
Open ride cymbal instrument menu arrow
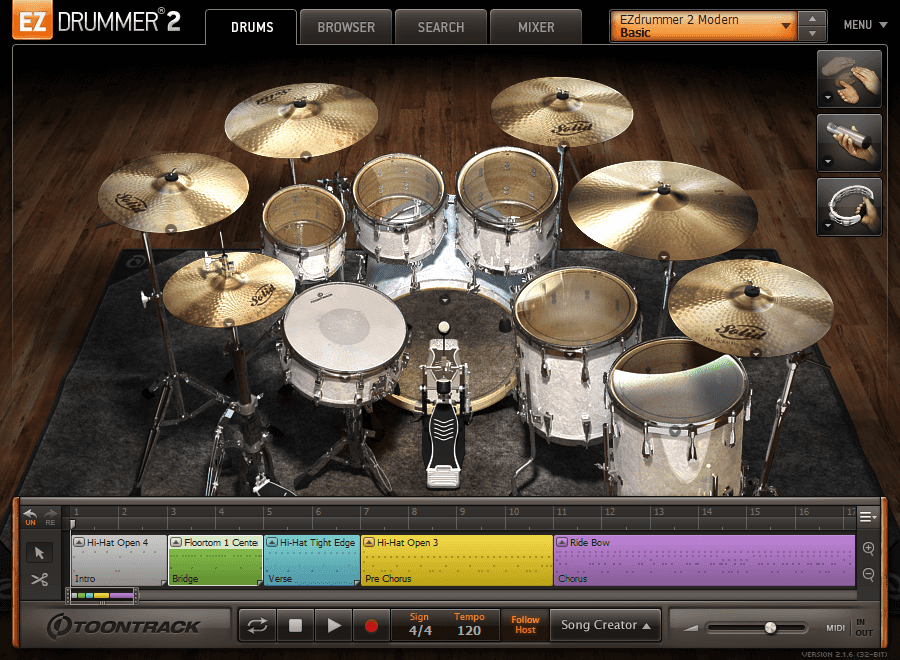pyautogui.click(x=664, y=256)
